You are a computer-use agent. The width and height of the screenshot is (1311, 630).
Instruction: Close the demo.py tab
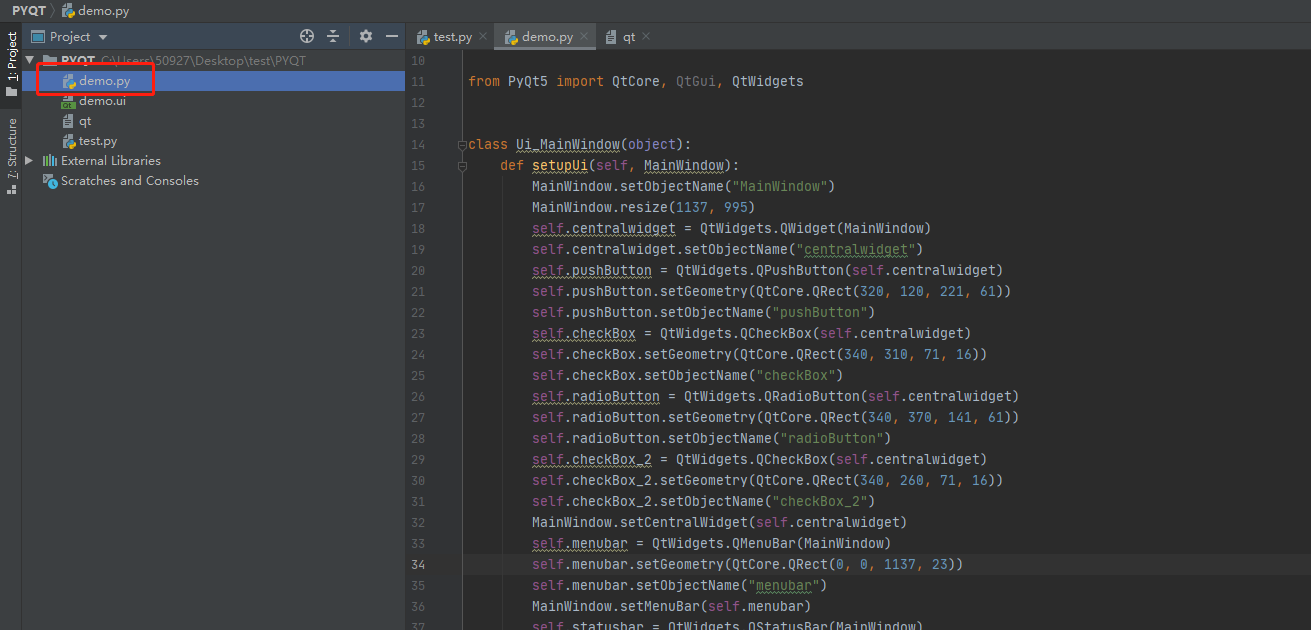click(x=584, y=36)
